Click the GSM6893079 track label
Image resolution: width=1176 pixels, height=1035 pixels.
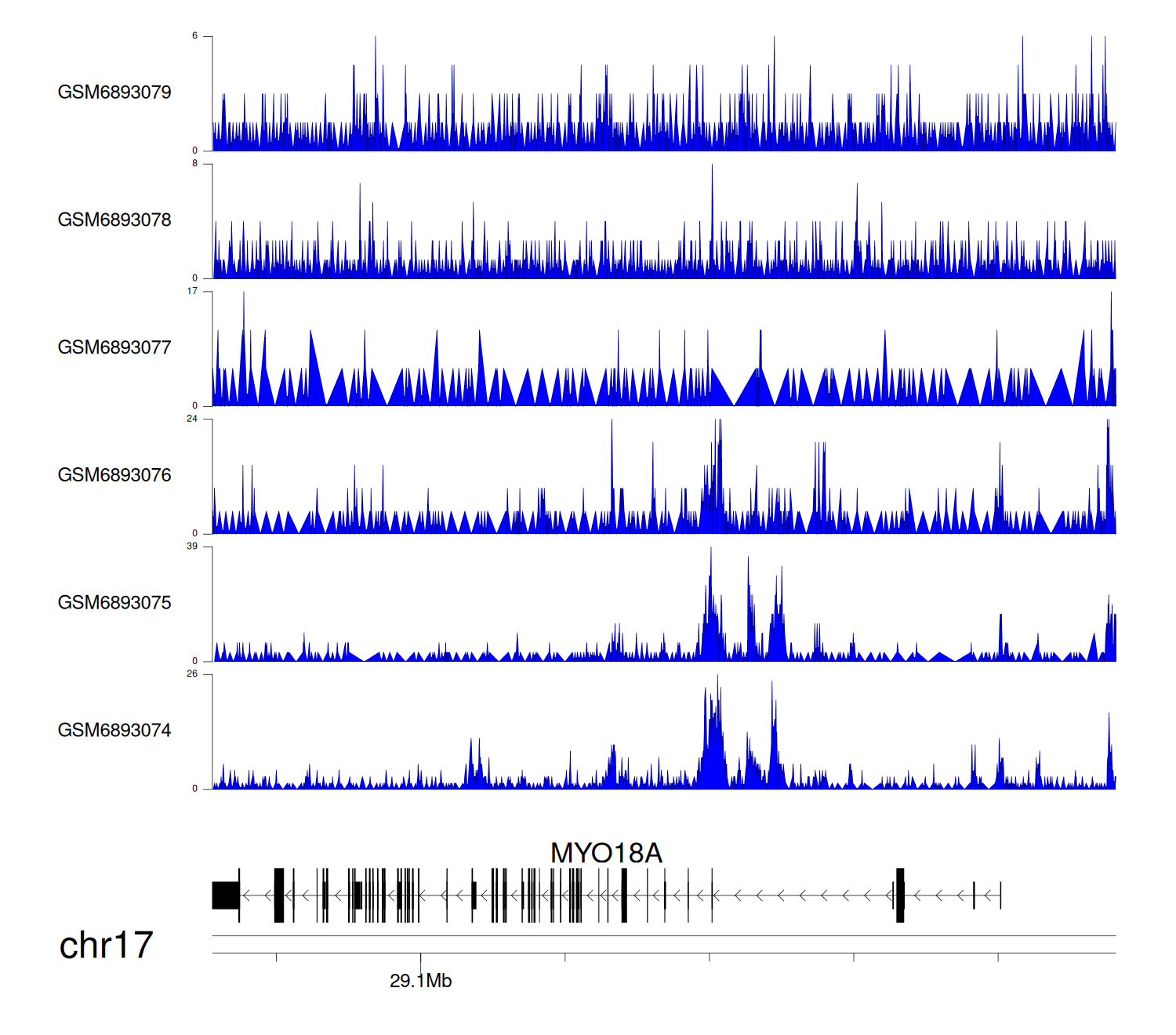(x=114, y=93)
